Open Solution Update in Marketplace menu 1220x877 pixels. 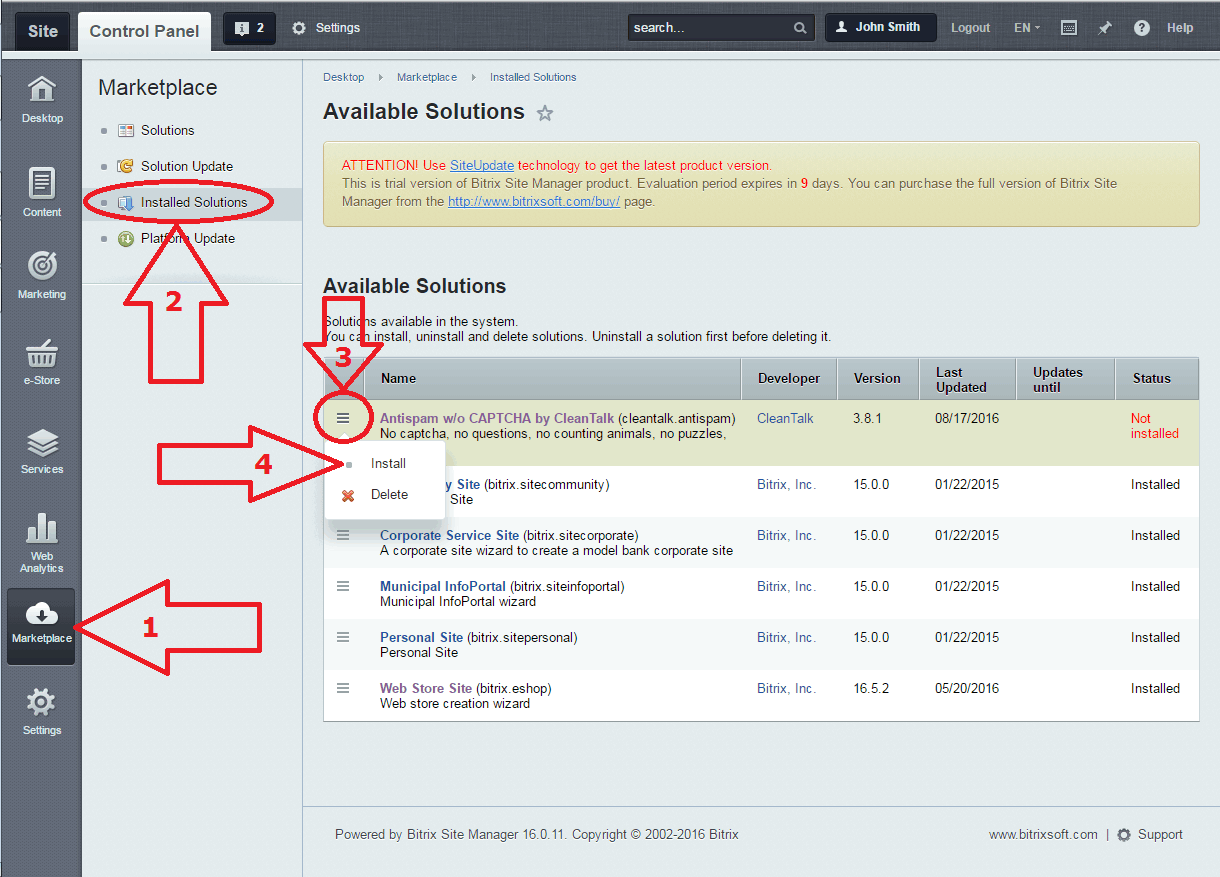coord(187,166)
